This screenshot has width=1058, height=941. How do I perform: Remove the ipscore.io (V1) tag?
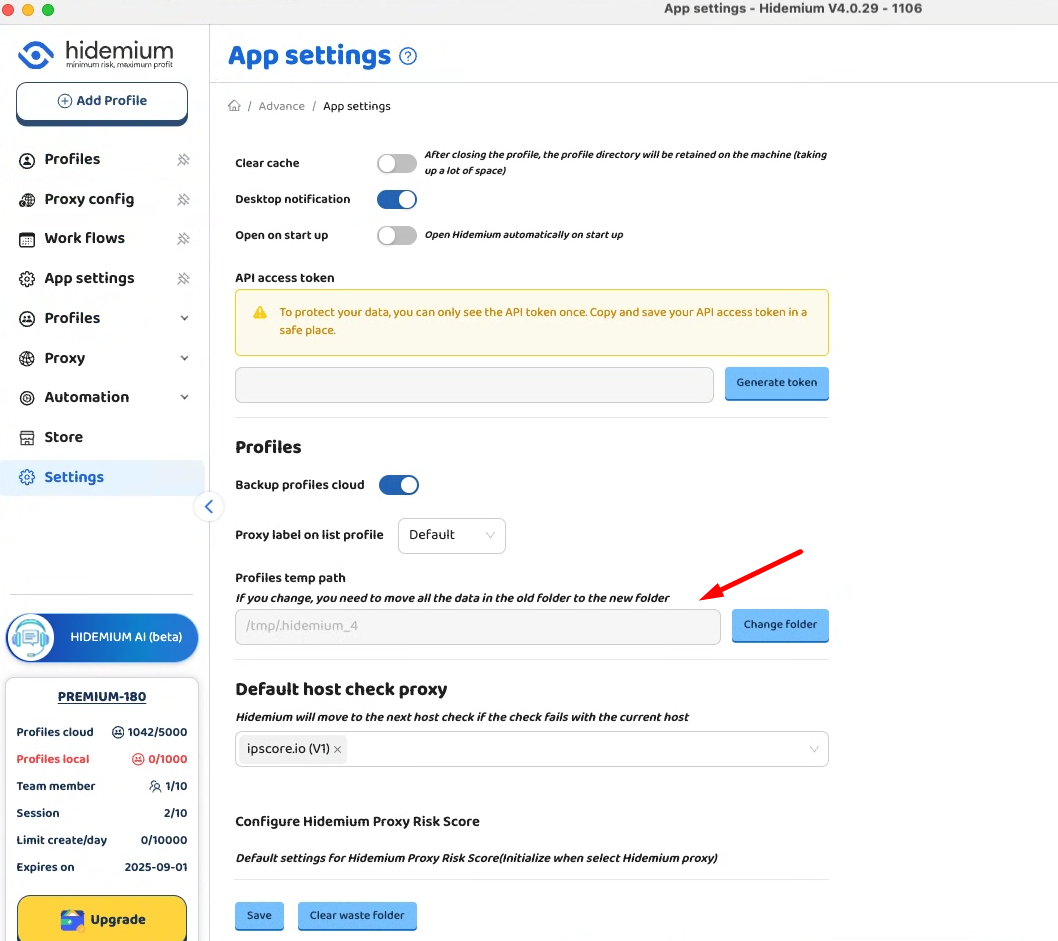[x=338, y=749]
